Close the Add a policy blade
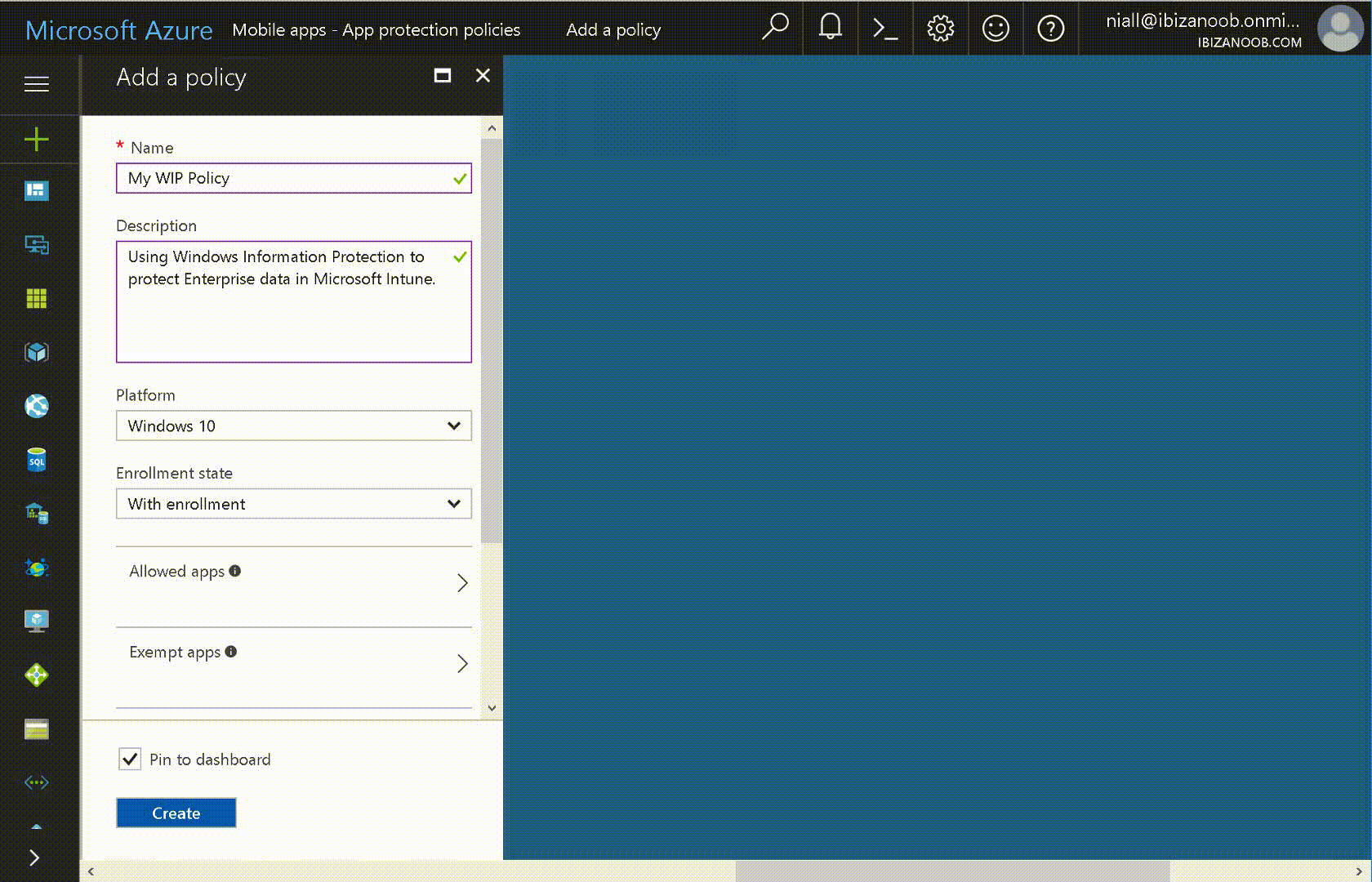 (x=483, y=76)
